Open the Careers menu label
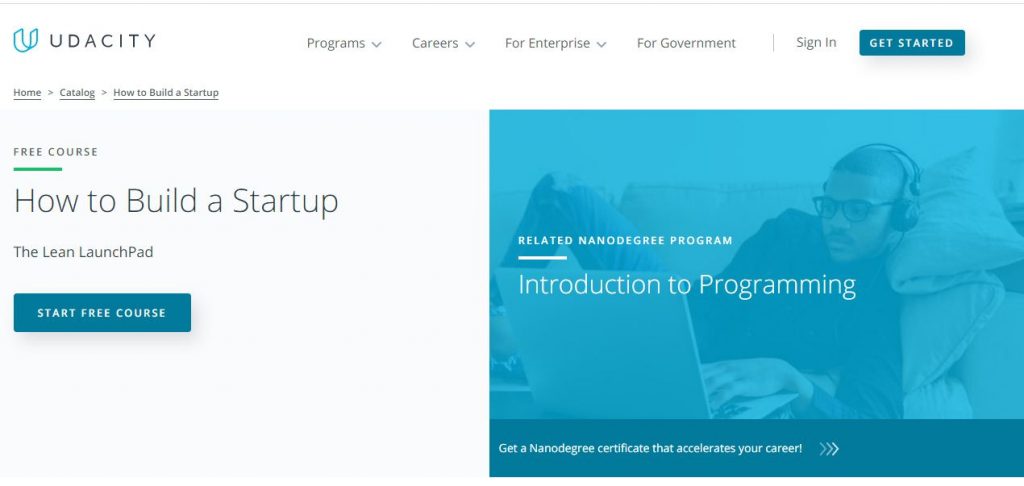This screenshot has width=1024, height=486. click(x=435, y=43)
